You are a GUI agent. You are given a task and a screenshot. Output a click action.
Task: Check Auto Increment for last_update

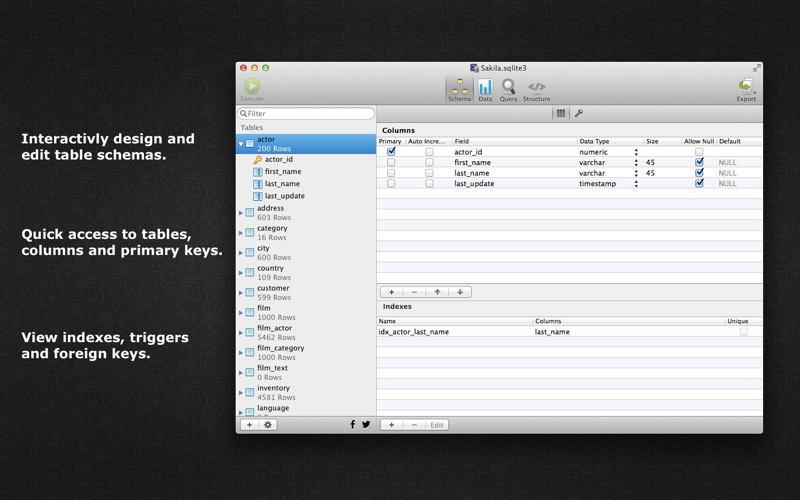430,183
